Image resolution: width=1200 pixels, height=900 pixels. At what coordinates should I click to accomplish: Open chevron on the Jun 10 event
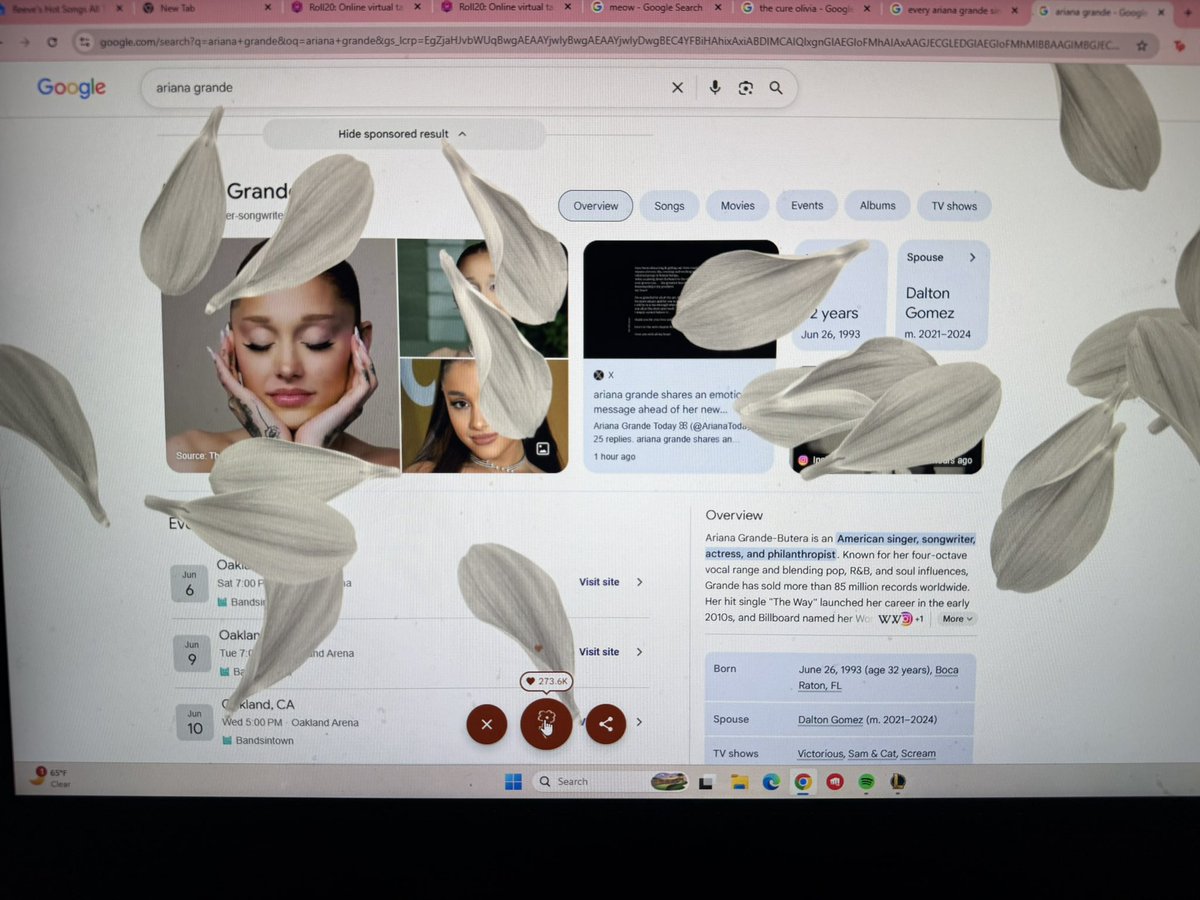[639, 722]
